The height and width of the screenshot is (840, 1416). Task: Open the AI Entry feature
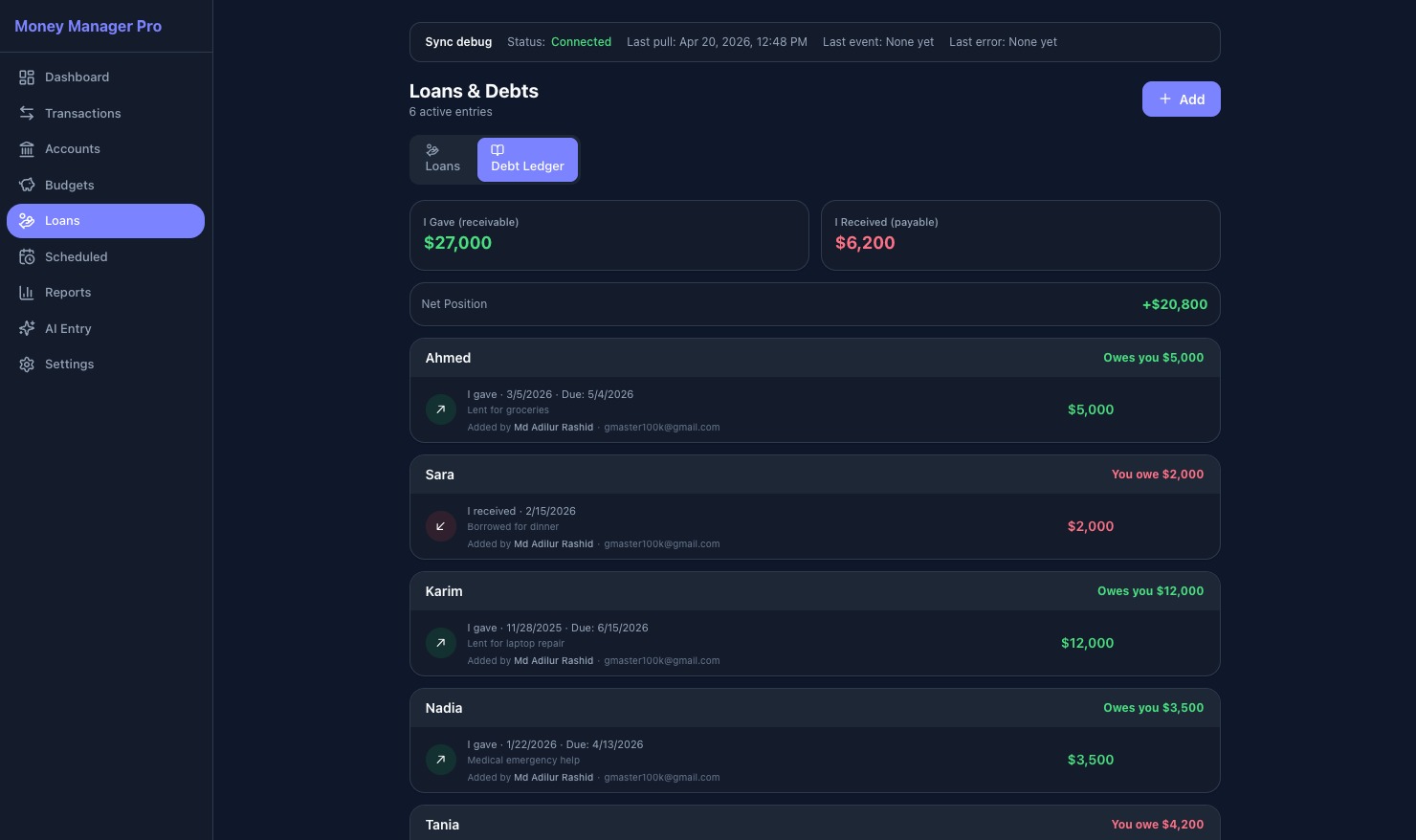pos(68,328)
